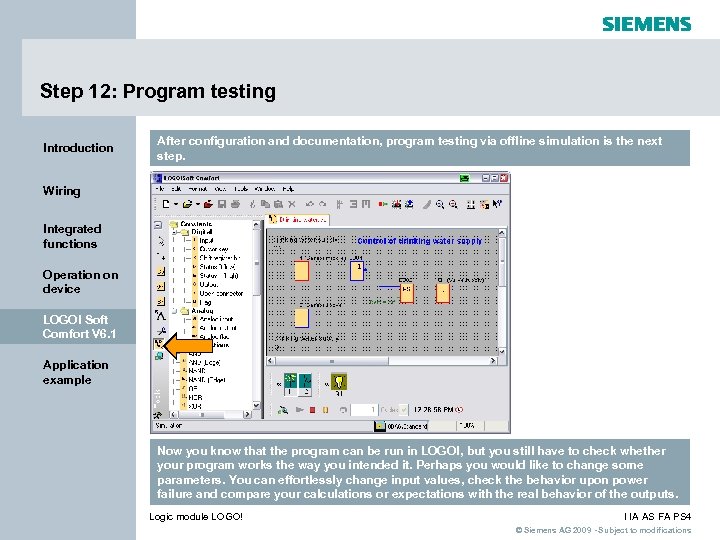
Task: Select the cut/join connection scissors tool
Action: [x=161, y=331]
